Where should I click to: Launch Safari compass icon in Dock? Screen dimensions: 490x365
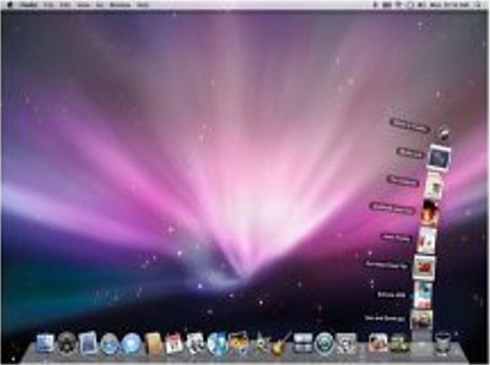click(x=110, y=344)
